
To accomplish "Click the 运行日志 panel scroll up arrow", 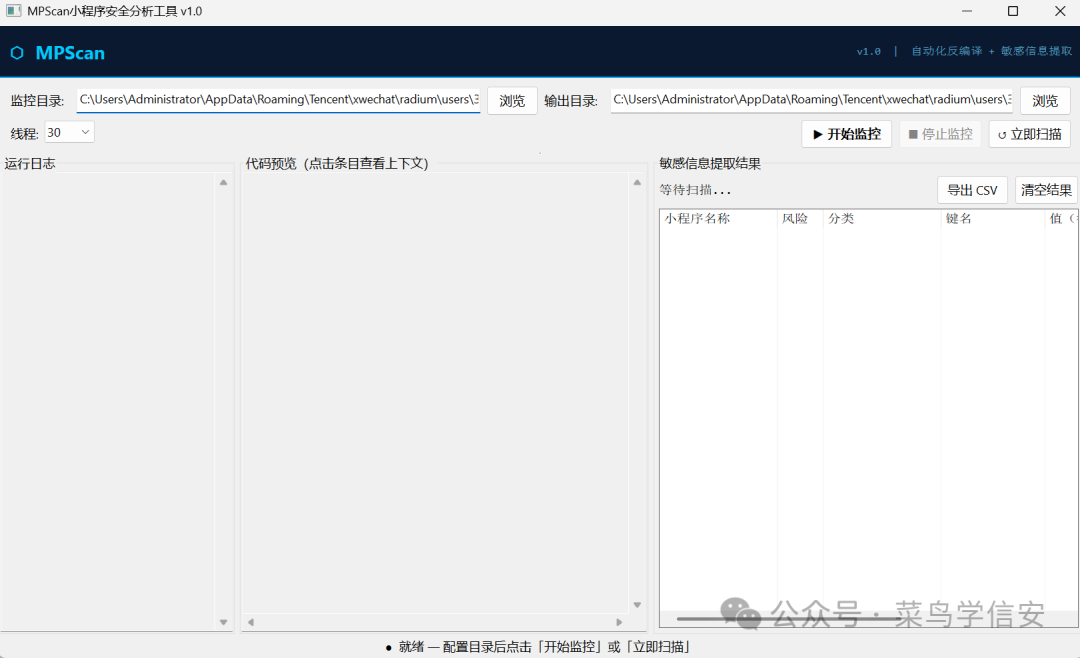I will pos(223,183).
